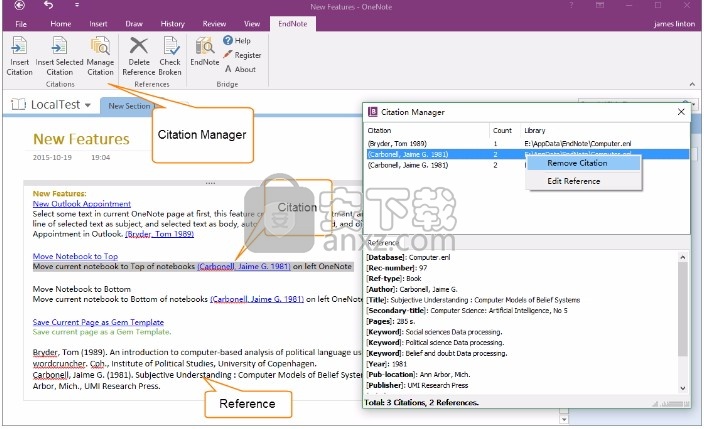This screenshot has width=704, height=429.
Task: Click the Computer.enl library path of Bryder row
Action: pyautogui.click(x=577, y=144)
